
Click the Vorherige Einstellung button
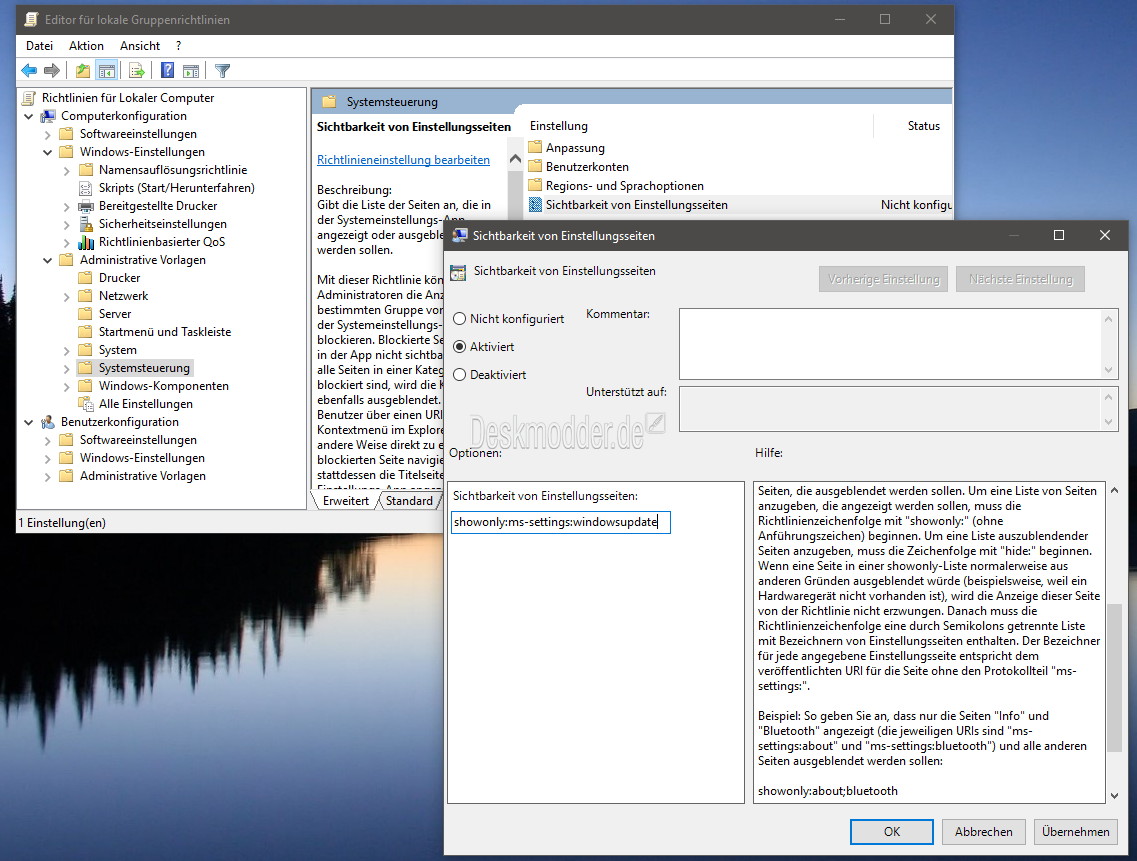click(883, 279)
